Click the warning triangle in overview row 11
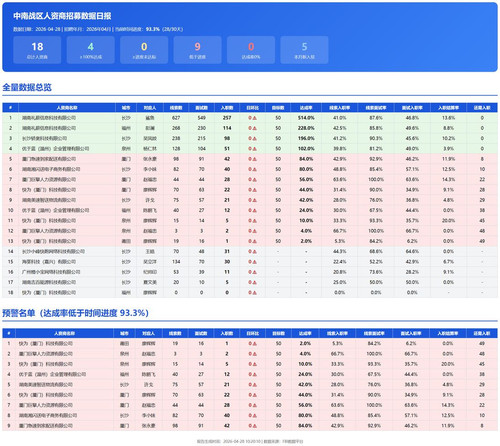 [255, 221]
